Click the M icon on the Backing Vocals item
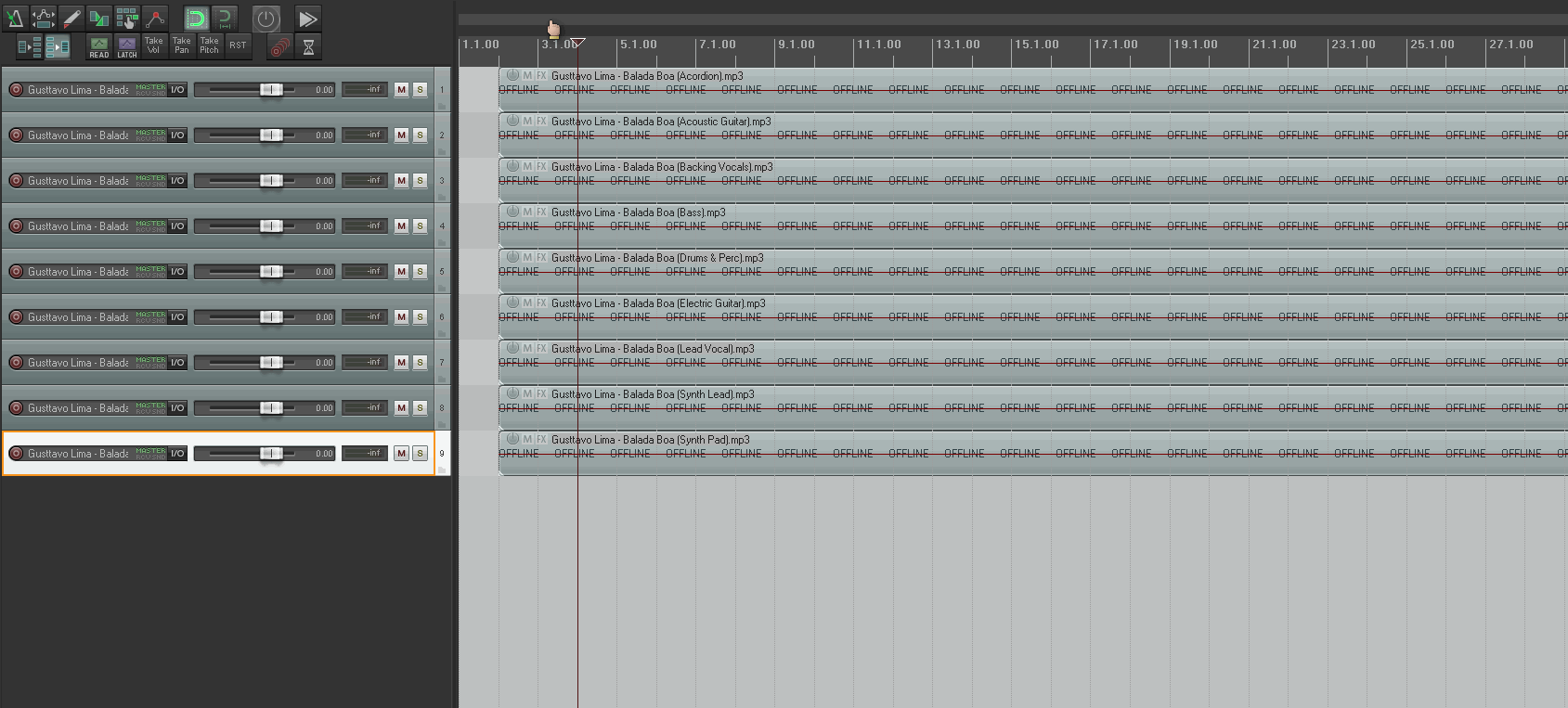This screenshot has width=1568, height=708. [527, 166]
